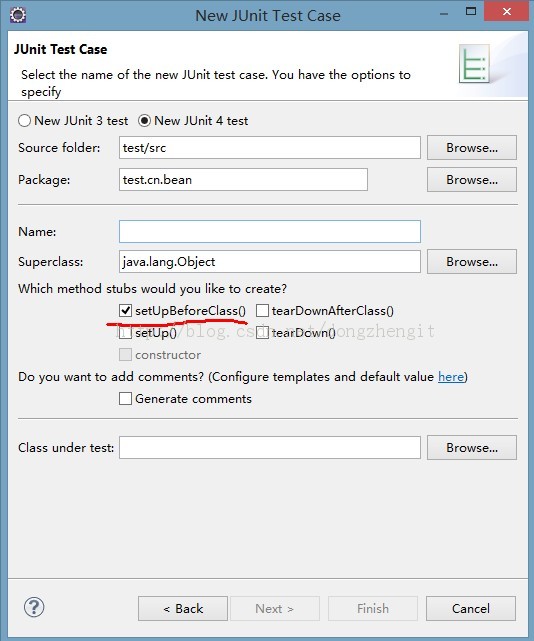Uncheck the setUpBeforeClass() checkbox
The image size is (534, 641).
tap(125, 311)
